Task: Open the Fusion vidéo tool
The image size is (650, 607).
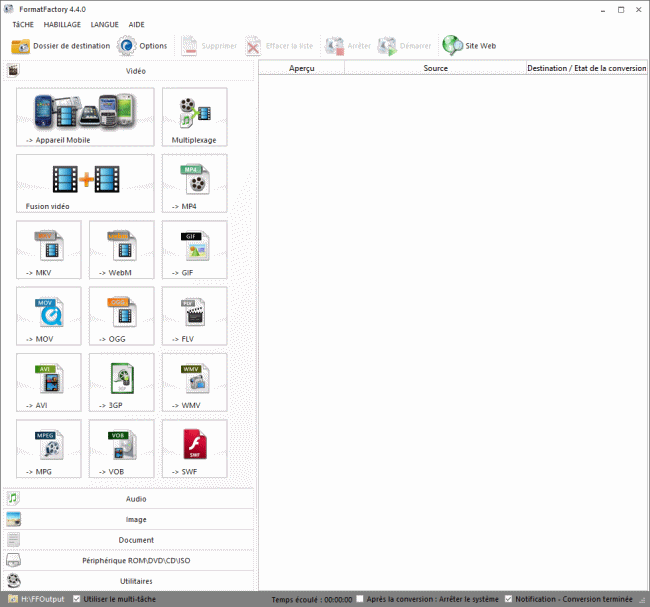Action: [85, 183]
